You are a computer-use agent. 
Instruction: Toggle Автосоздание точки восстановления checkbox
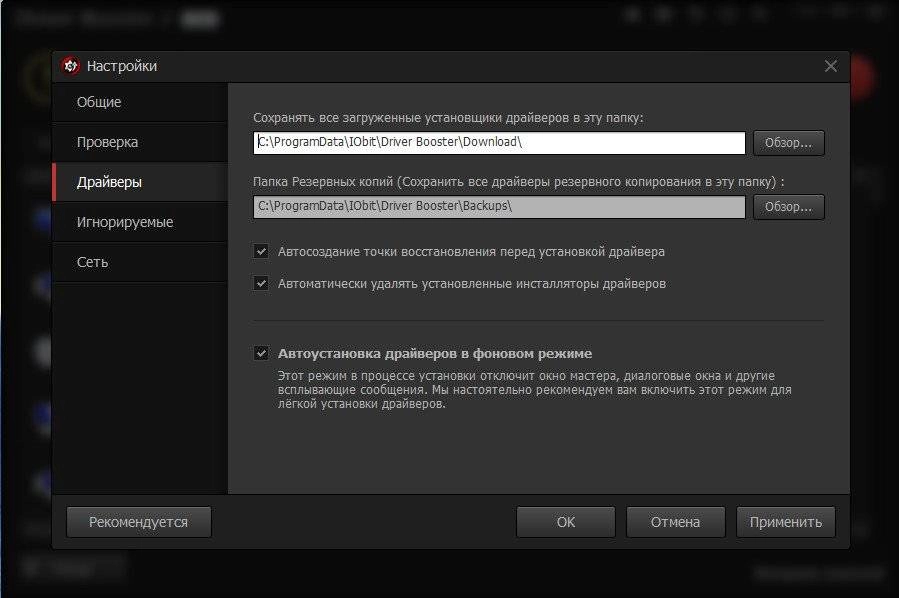tap(261, 251)
